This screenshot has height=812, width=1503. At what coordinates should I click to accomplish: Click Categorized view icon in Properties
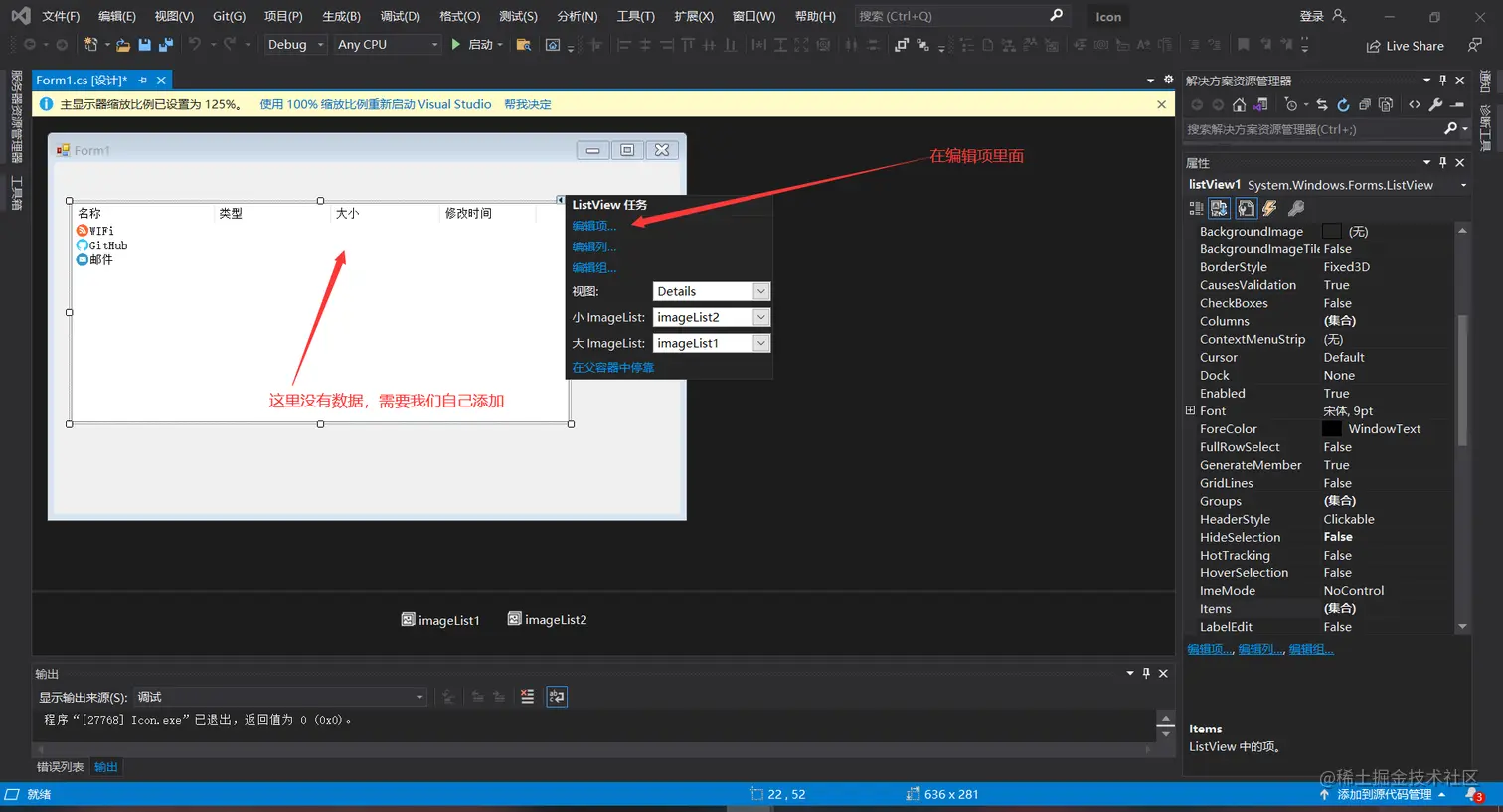click(1196, 208)
